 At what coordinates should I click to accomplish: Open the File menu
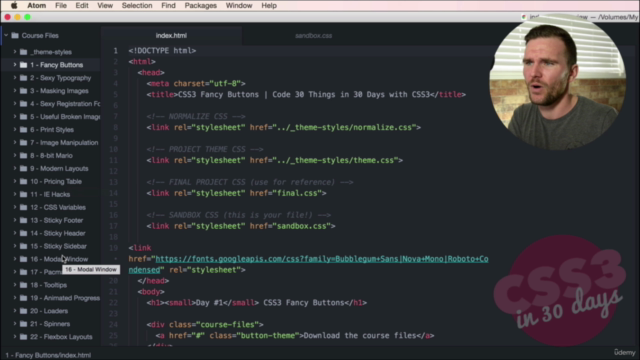[x=61, y=6]
